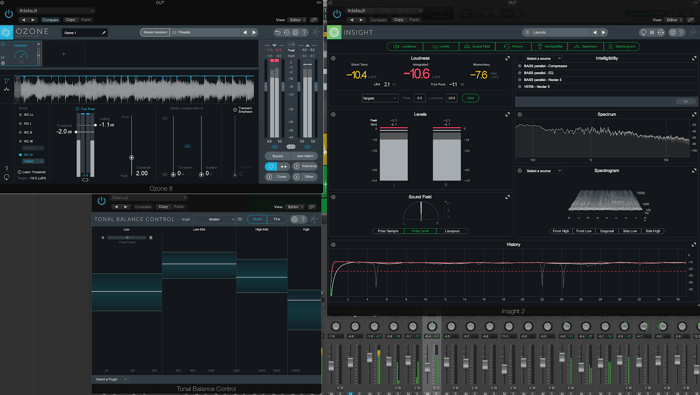Screen dimensions: 700x395
Task: Click the Transient stereo independence slider handle
Action: coord(173,175)
